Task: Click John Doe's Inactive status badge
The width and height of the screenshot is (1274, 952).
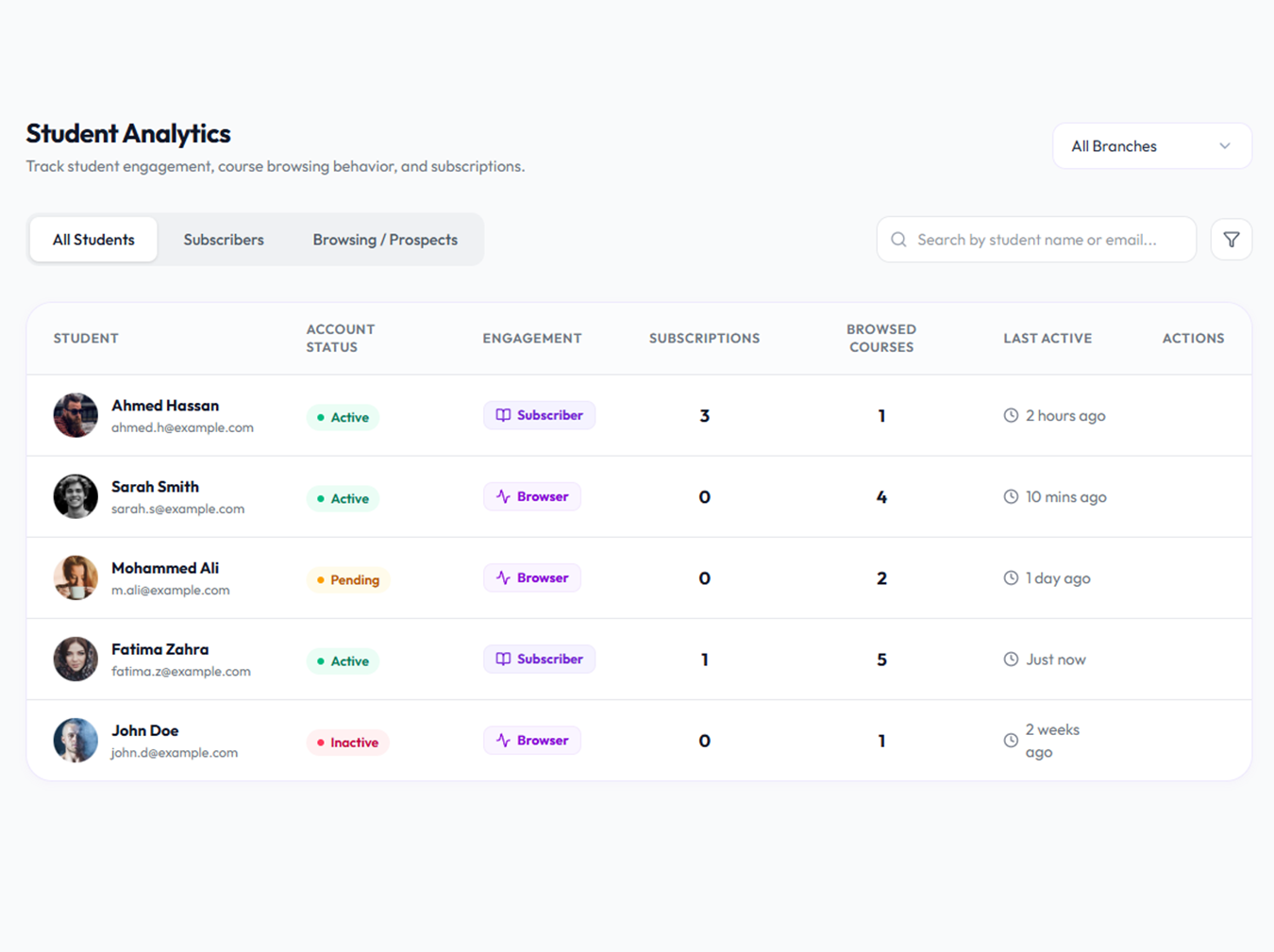Action: (347, 743)
